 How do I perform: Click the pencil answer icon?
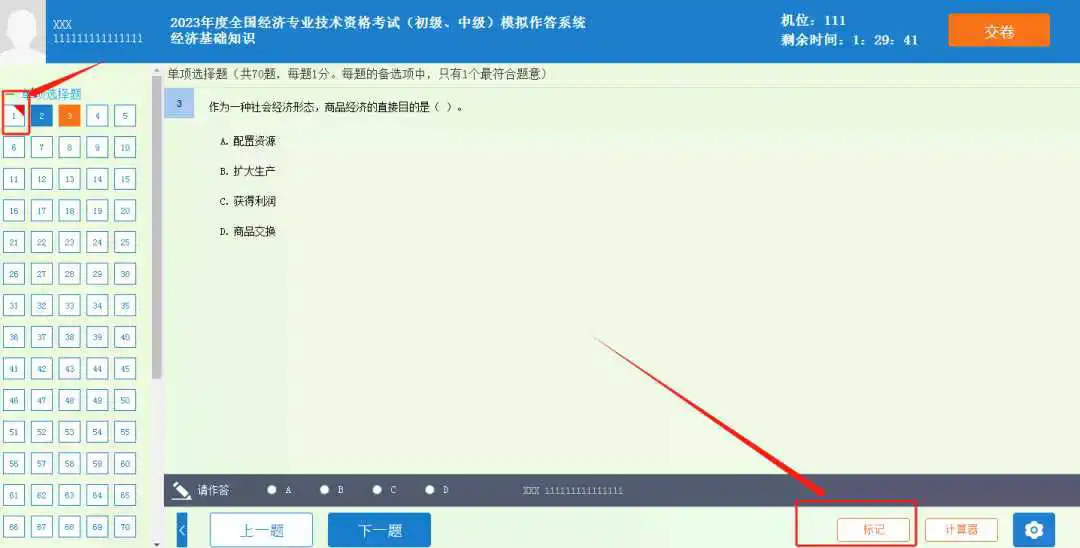(181, 490)
